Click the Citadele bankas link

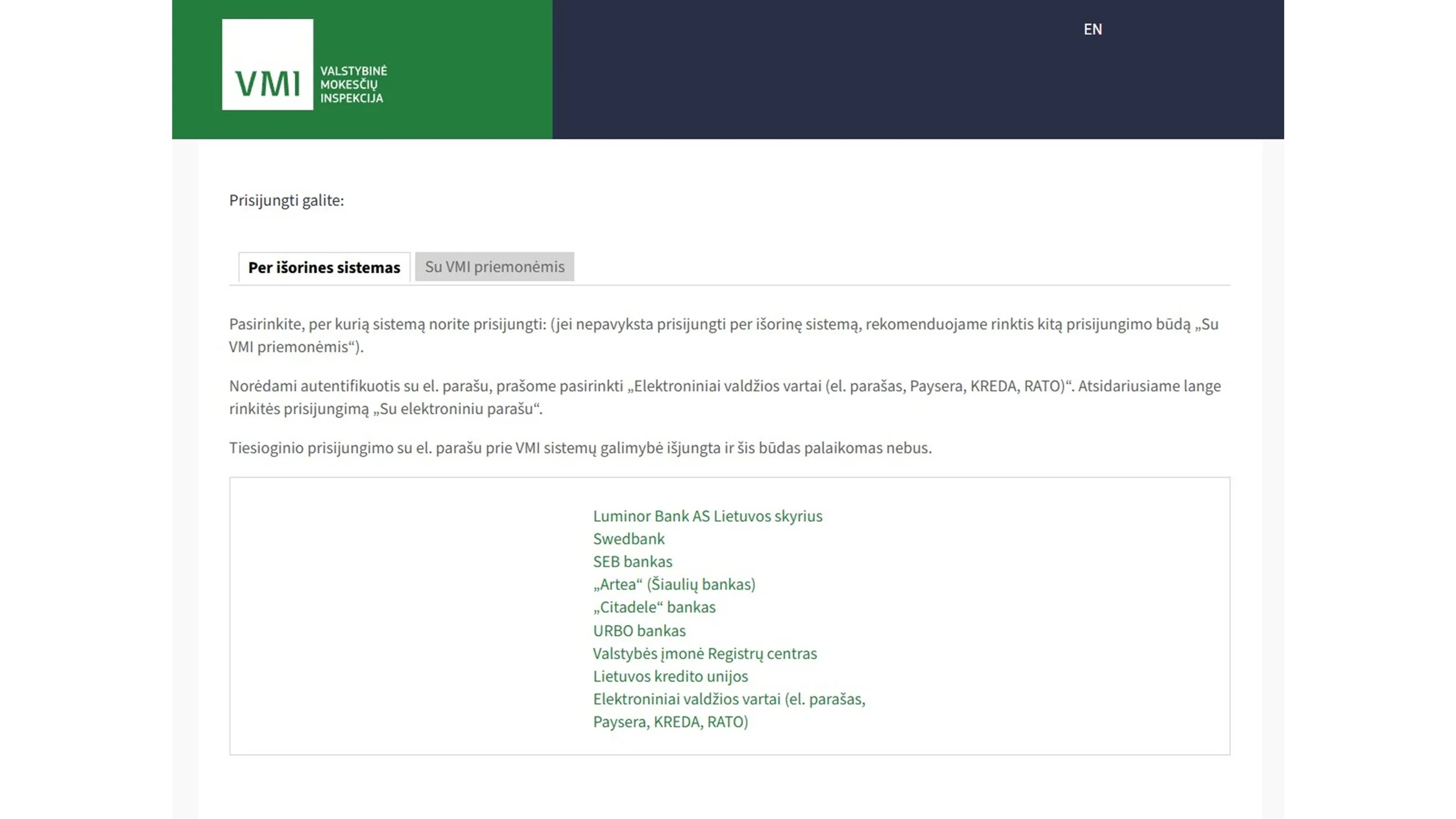654,607
